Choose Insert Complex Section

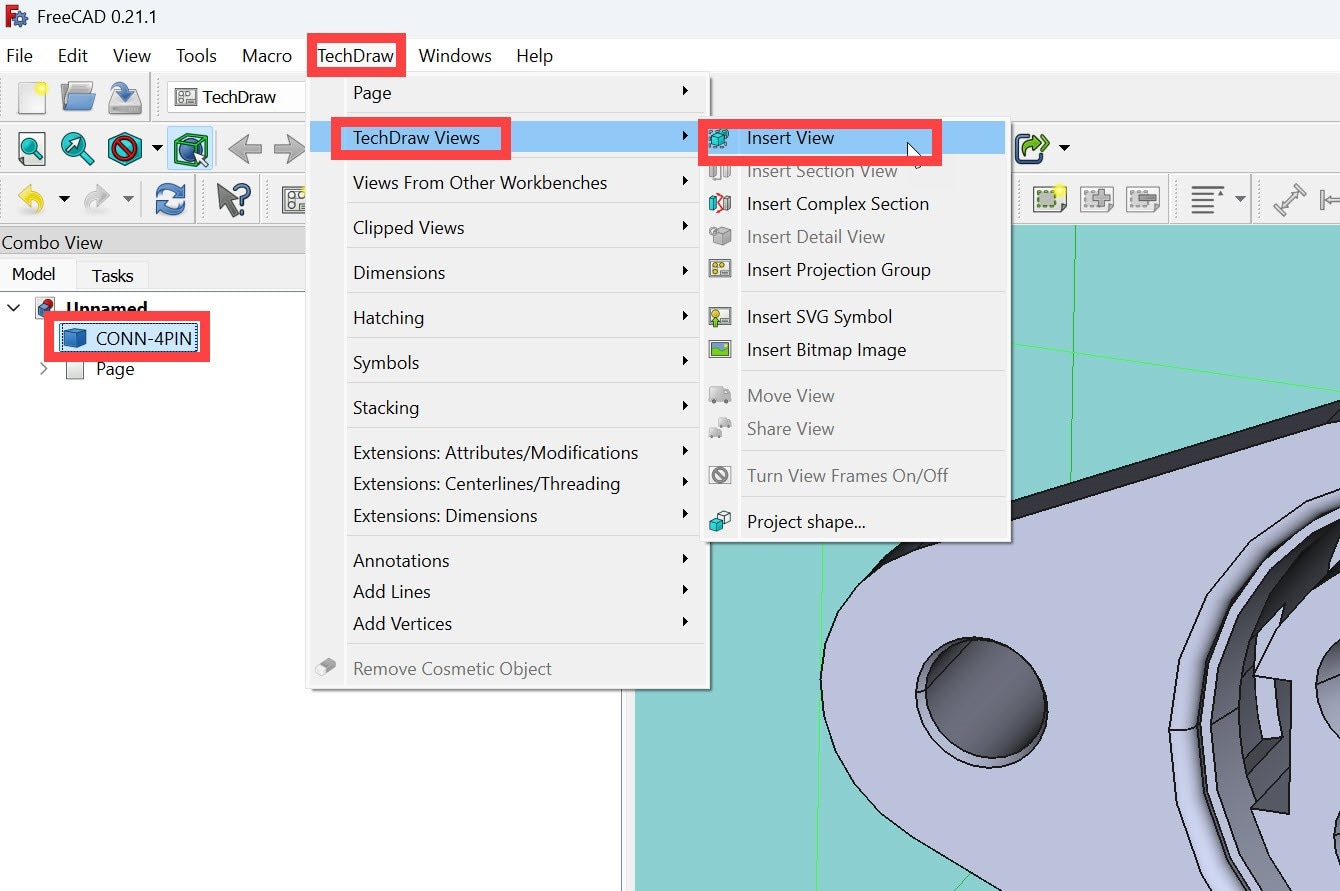(x=837, y=204)
